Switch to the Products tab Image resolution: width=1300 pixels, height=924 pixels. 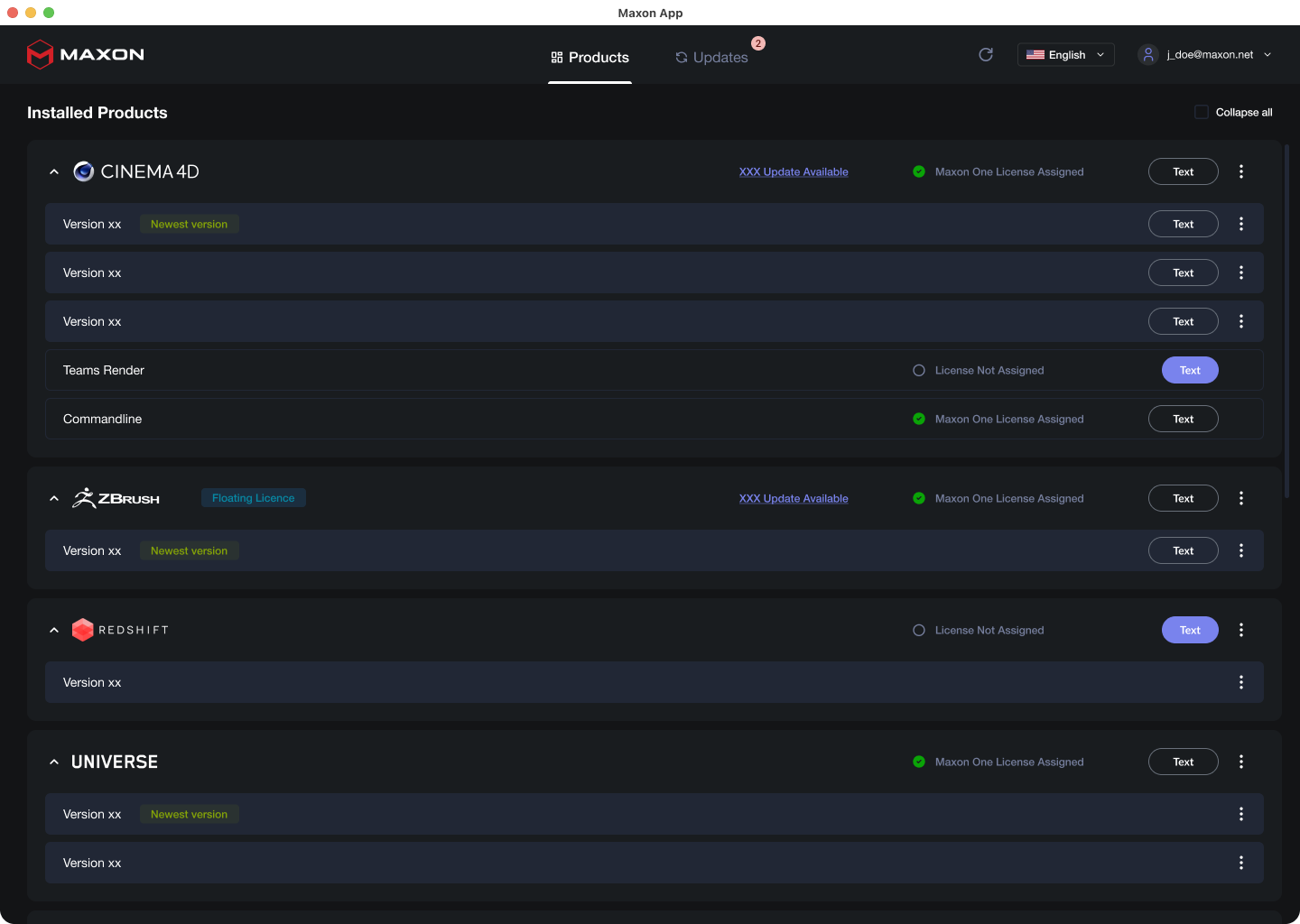tap(590, 57)
